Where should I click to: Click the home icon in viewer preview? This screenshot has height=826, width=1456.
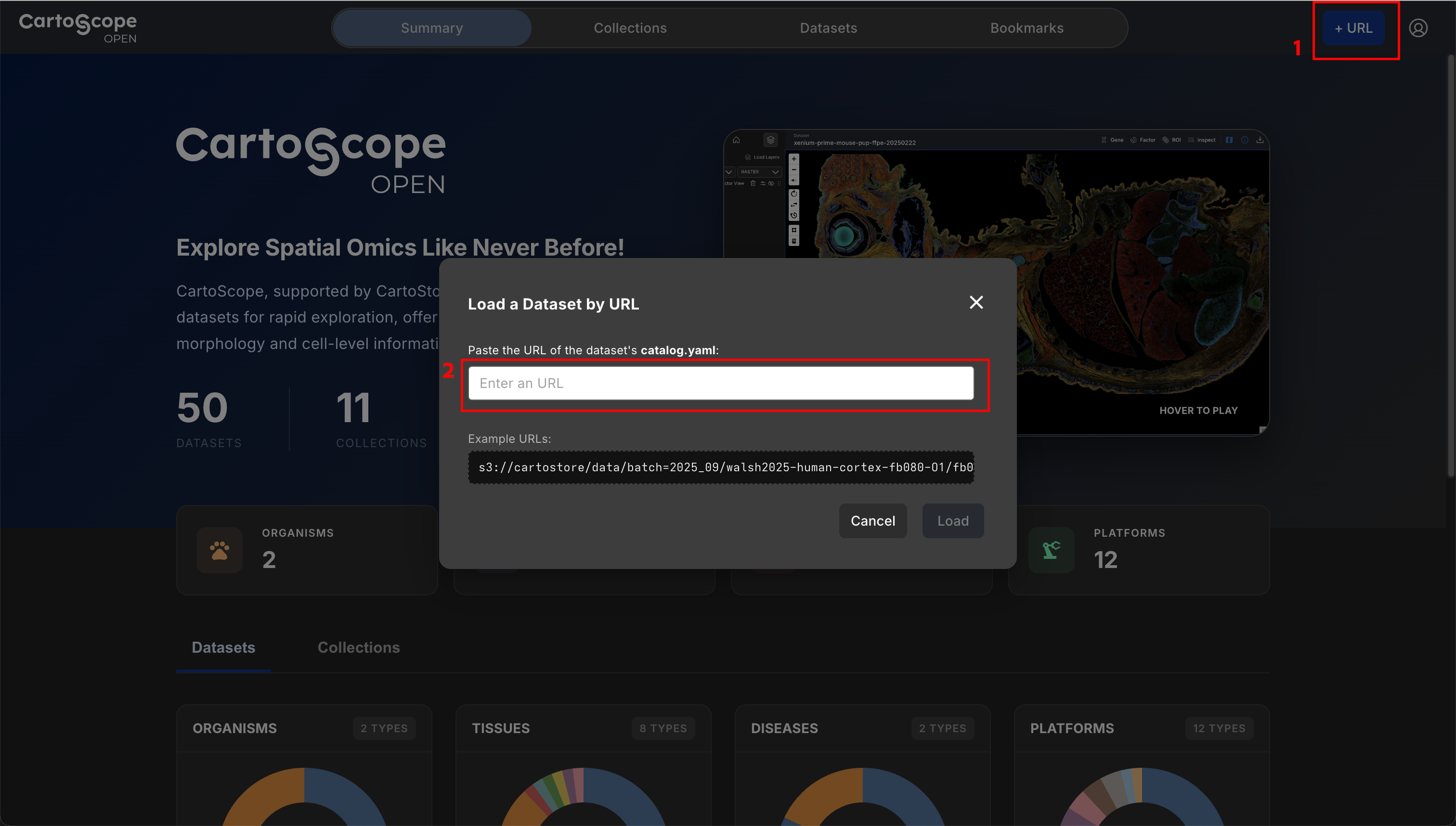click(x=737, y=140)
